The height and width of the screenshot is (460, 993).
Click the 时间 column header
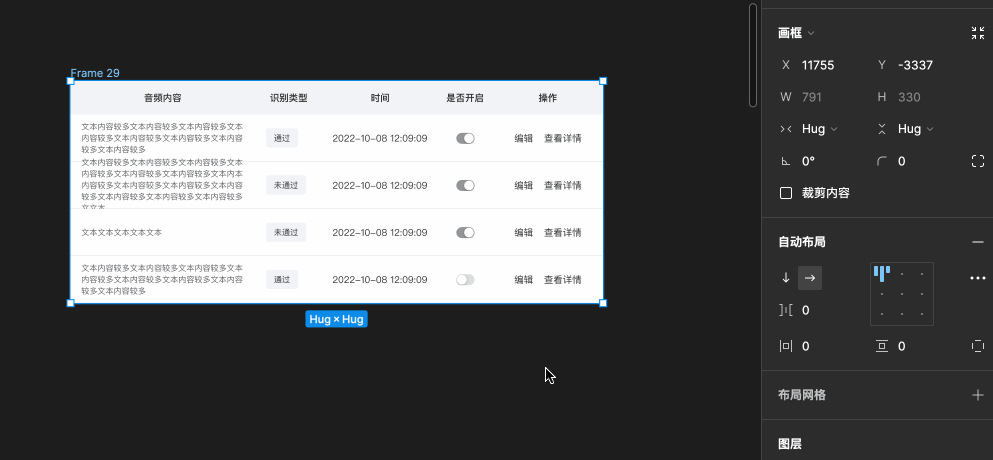[x=380, y=98]
